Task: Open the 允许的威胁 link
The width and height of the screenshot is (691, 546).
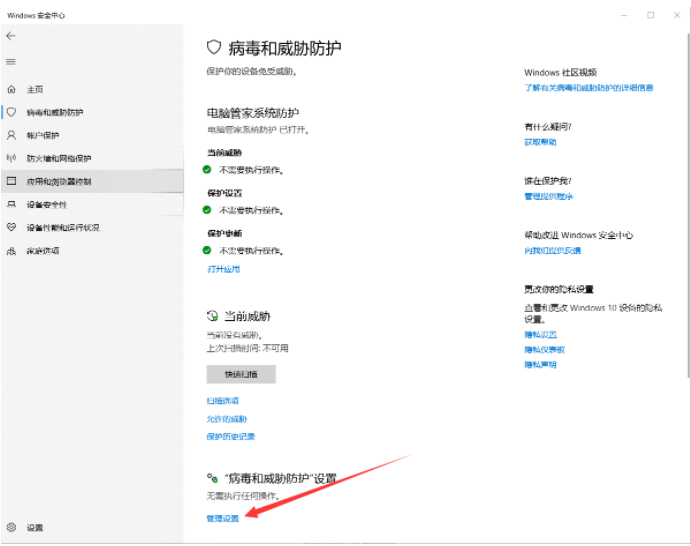Action: 227,419
